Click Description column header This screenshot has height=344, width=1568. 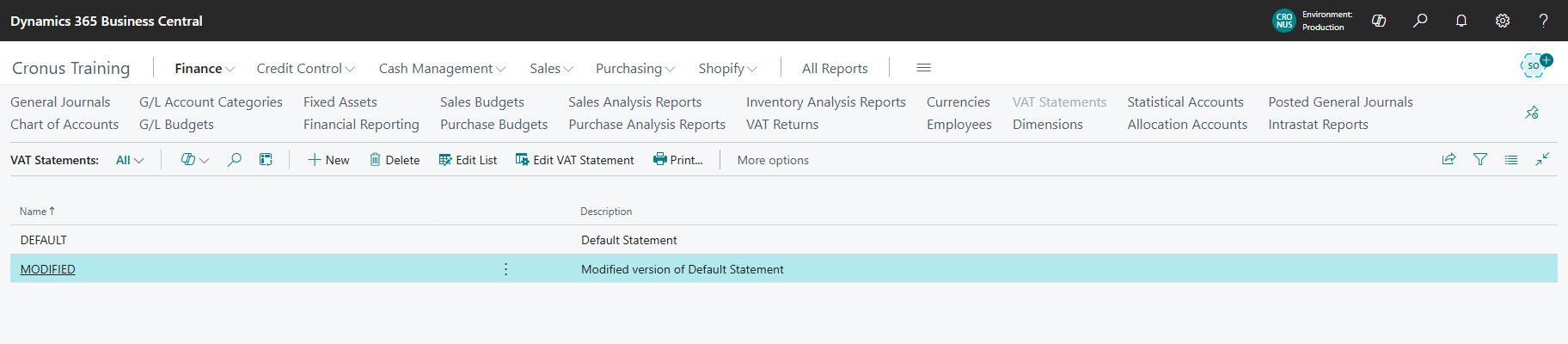click(606, 211)
